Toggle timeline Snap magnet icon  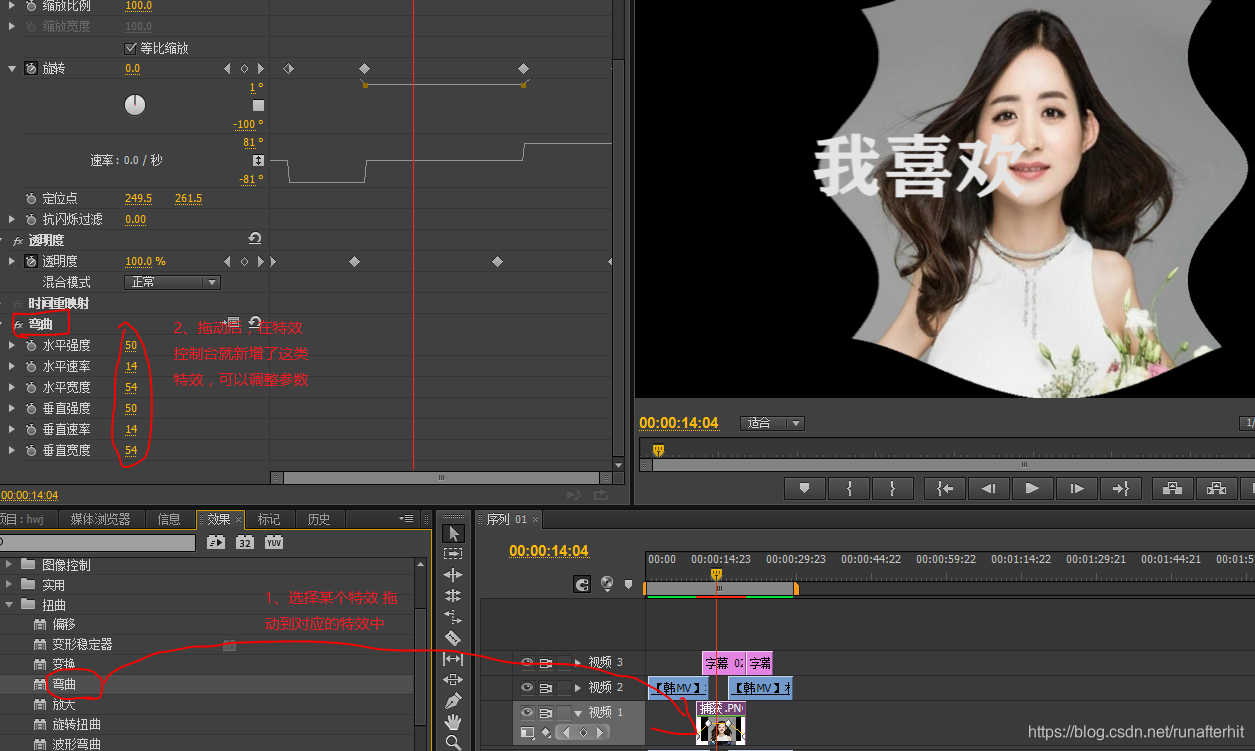click(x=582, y=584)
